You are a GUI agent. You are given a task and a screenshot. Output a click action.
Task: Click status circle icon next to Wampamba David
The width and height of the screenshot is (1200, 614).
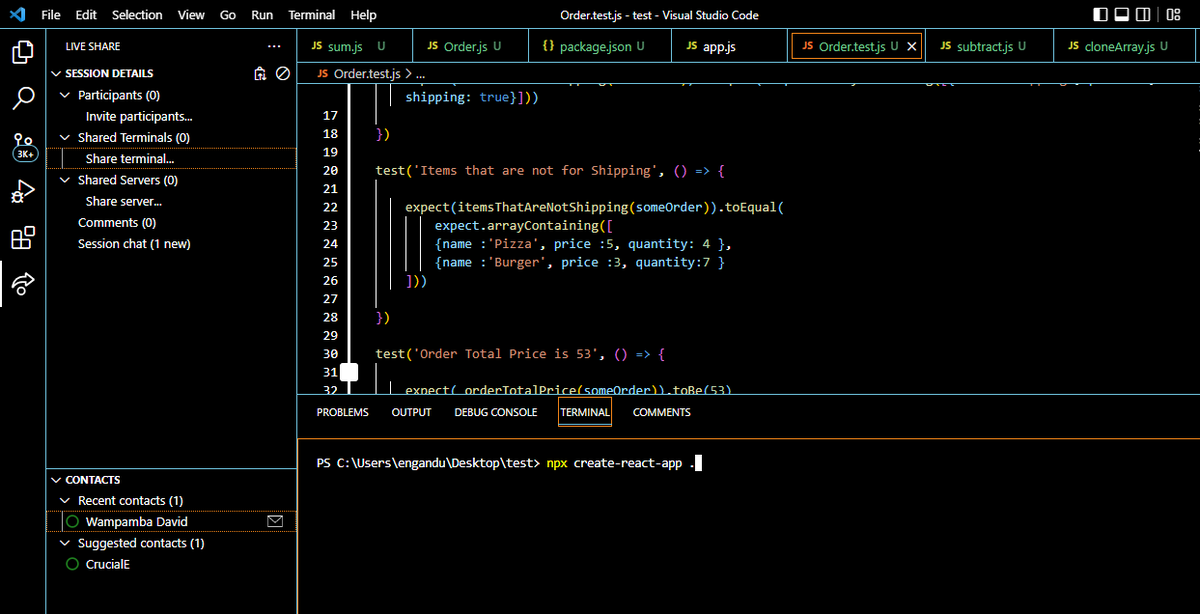click(72, 522)
